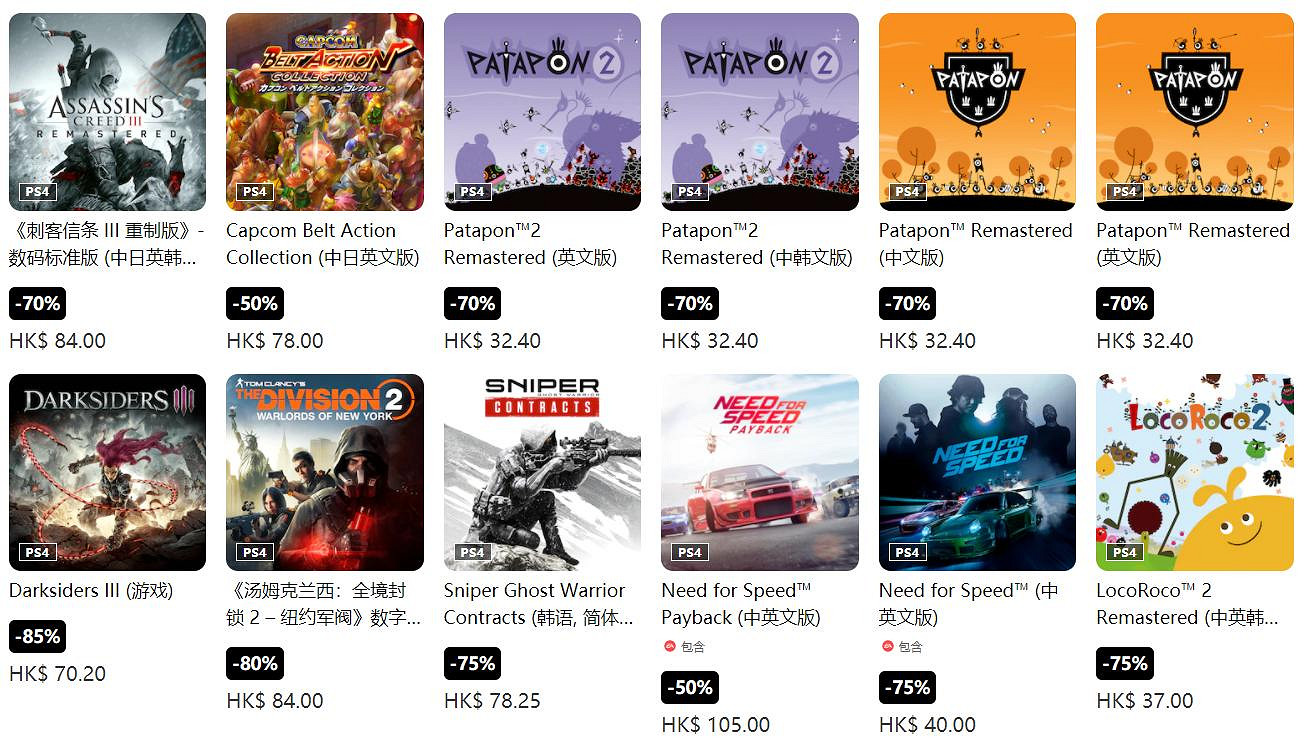The height and width of the screenshot is (742, 1310).
Task: Click EA Play icon under Need for Speed 中英文版
Action: 888,647
